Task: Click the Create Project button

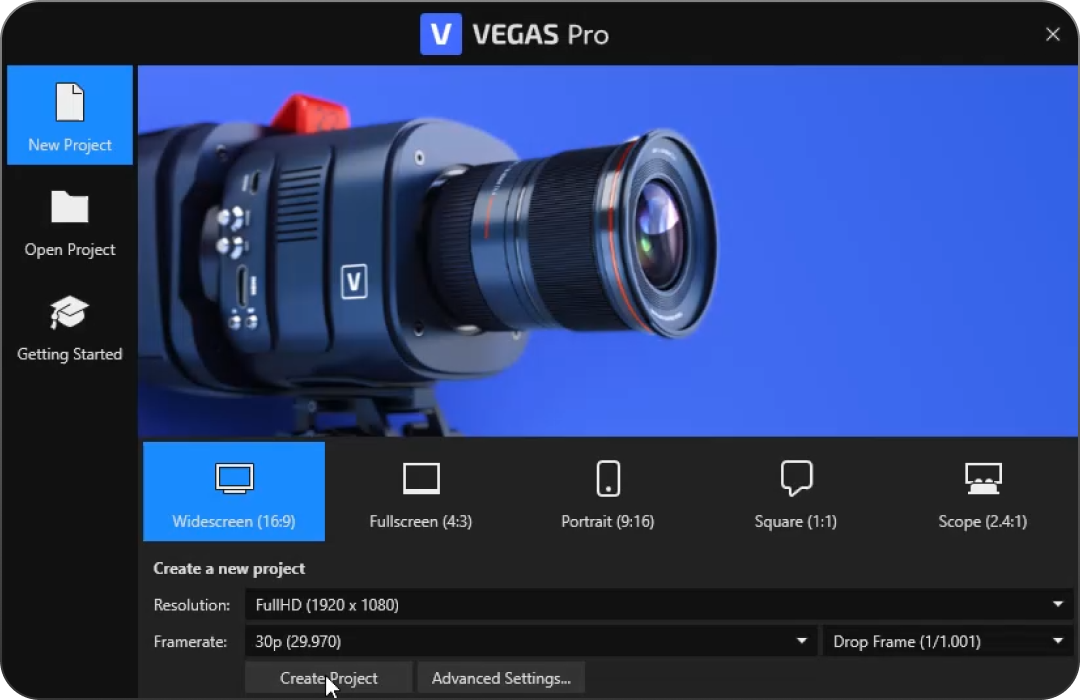Action: pos(329,678)
